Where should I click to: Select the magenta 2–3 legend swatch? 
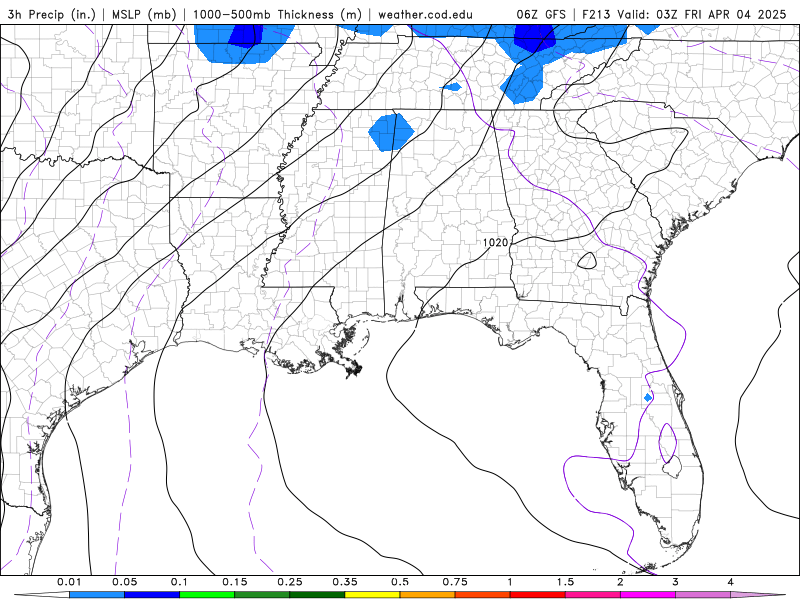pyautogui.click(x=648, y=595)
